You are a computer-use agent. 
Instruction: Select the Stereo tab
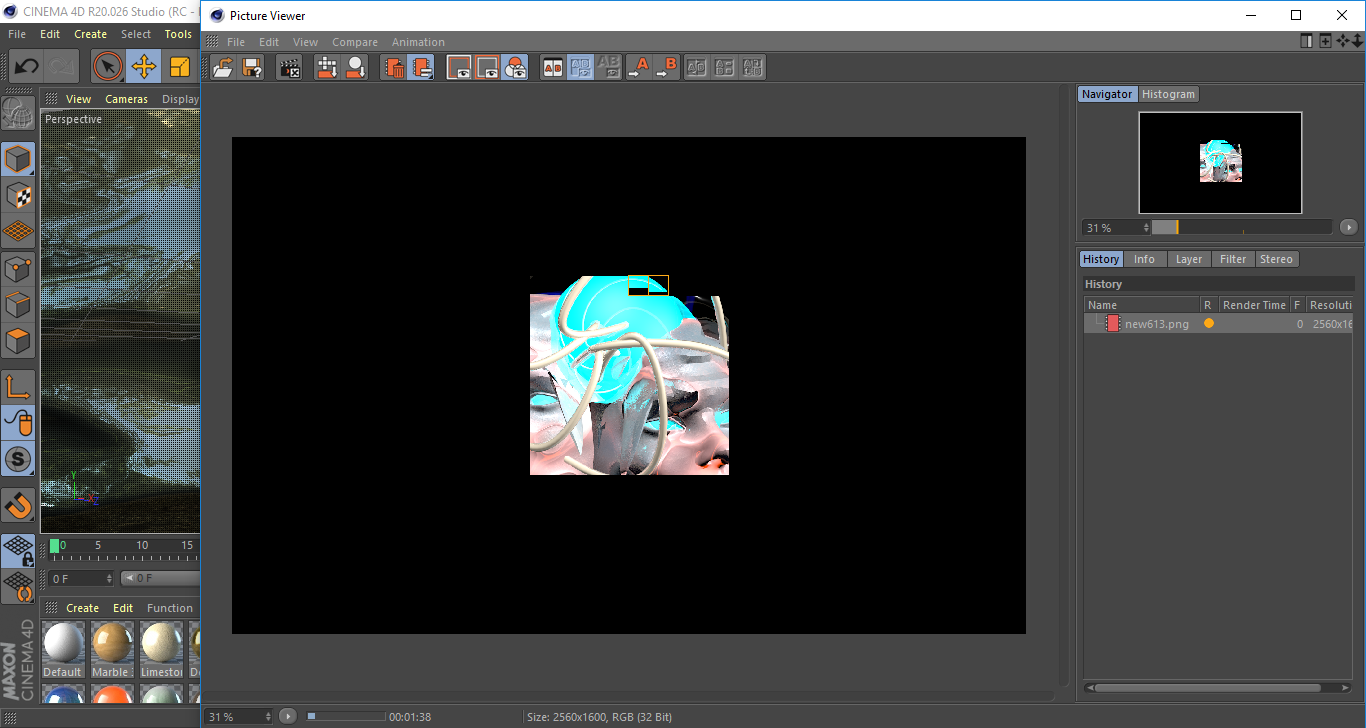tap(1276, 259)
